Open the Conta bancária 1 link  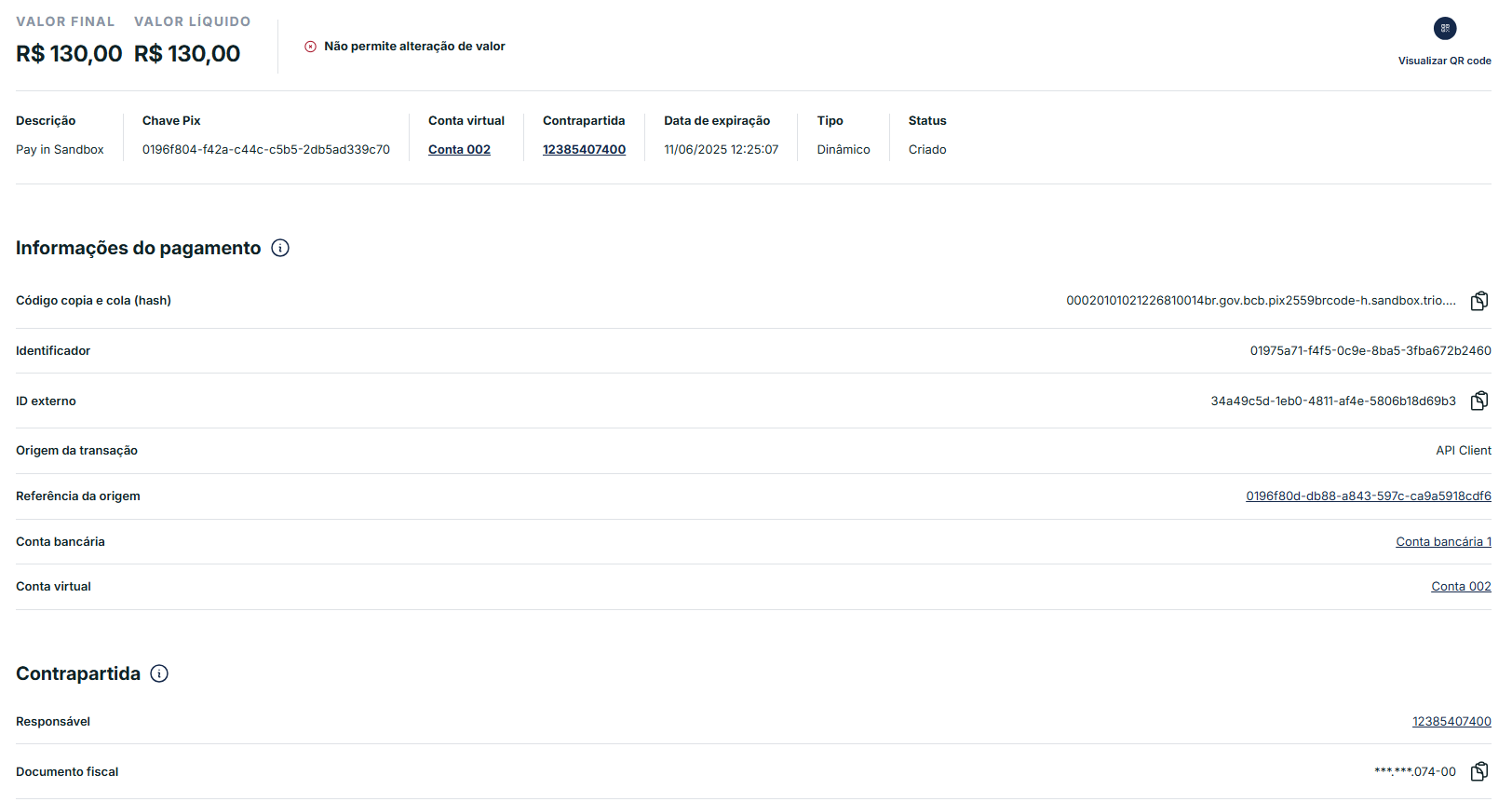1442,542
